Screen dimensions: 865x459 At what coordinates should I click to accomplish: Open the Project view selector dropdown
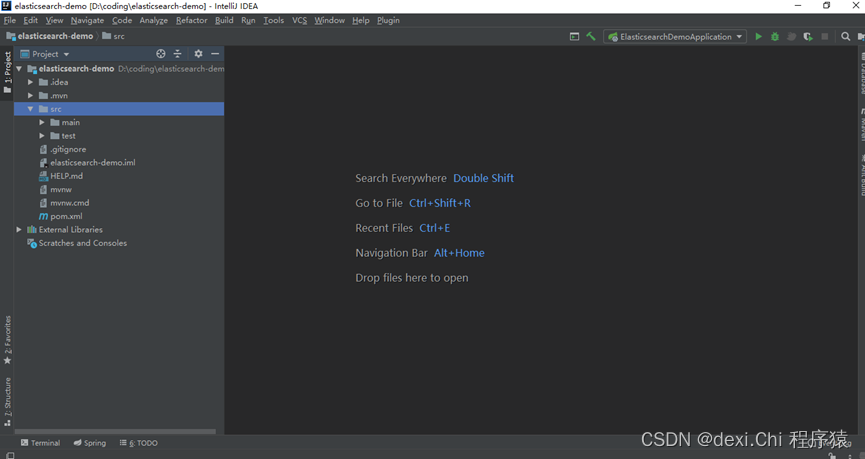[x=45, y=54]
